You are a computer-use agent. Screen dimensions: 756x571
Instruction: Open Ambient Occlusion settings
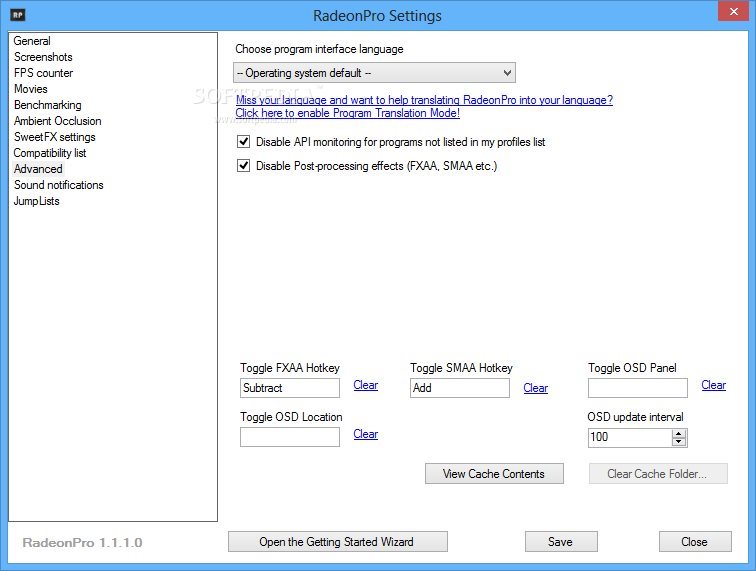[57, 121]
